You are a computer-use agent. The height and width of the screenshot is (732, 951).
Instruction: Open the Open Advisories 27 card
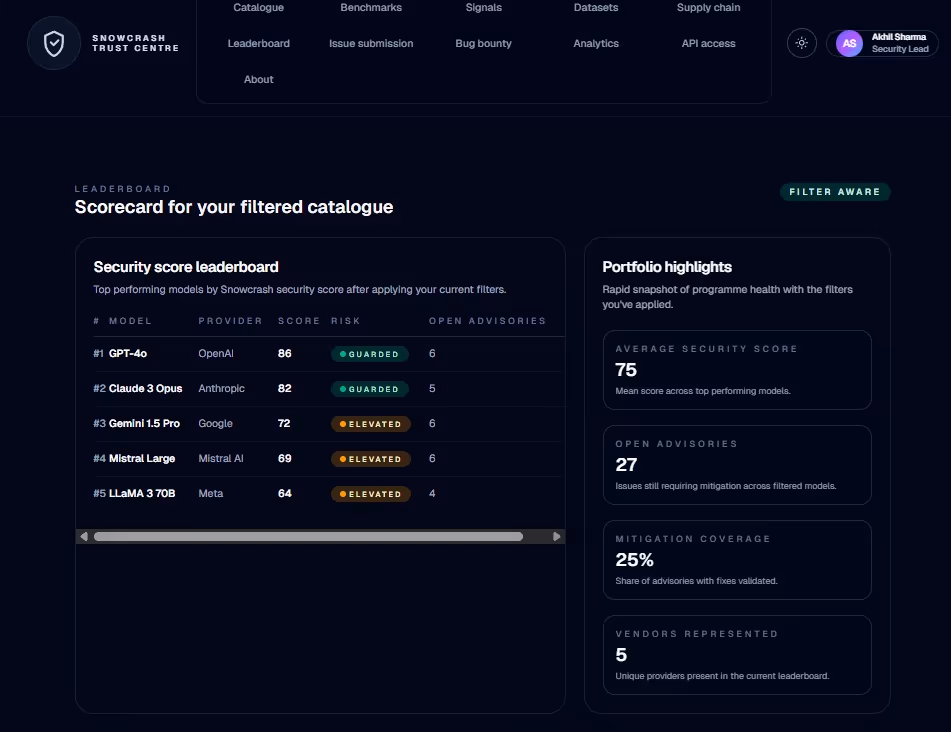click(737, 465)
